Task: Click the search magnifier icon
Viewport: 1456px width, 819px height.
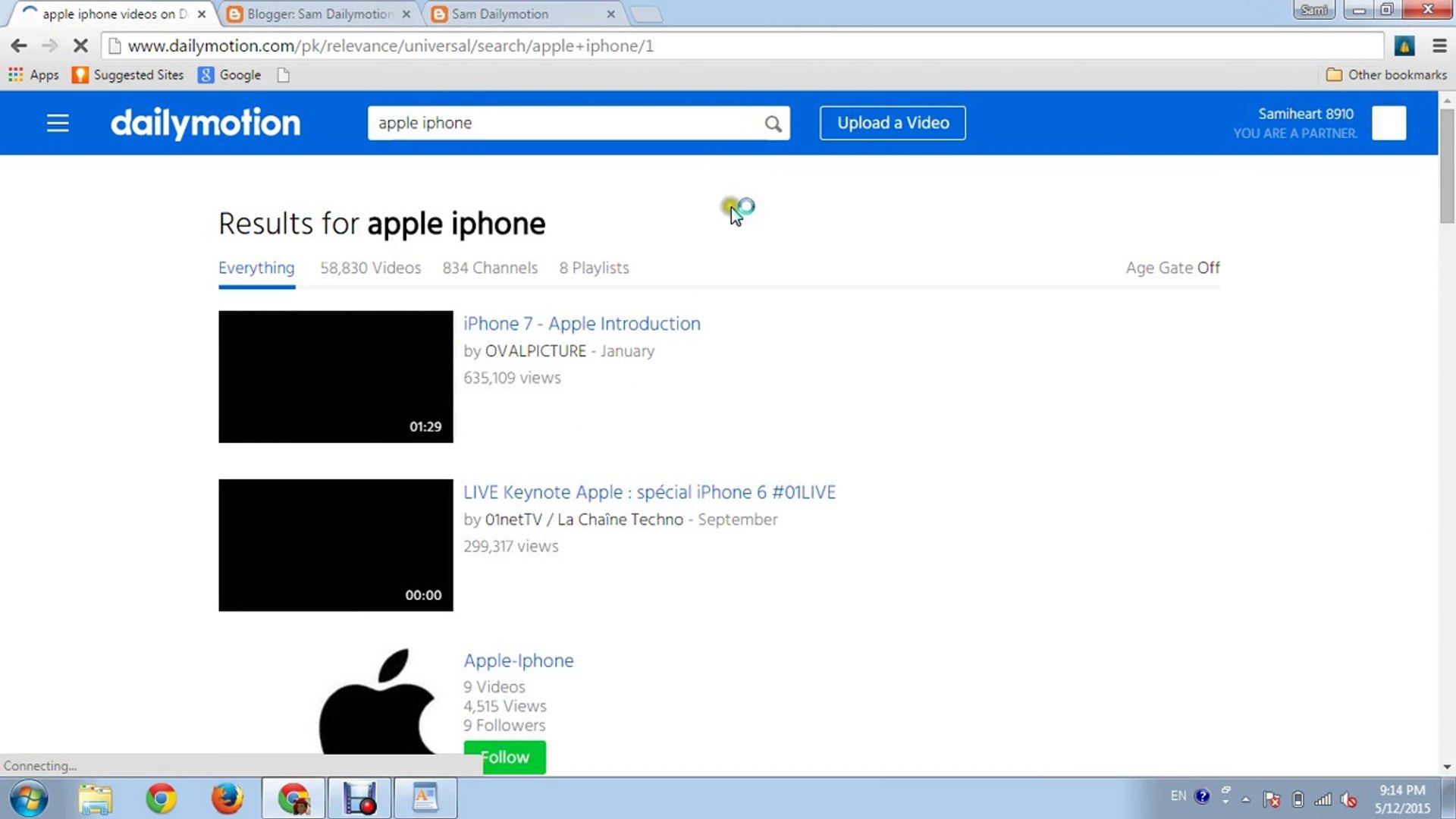Action: (773, 124)
